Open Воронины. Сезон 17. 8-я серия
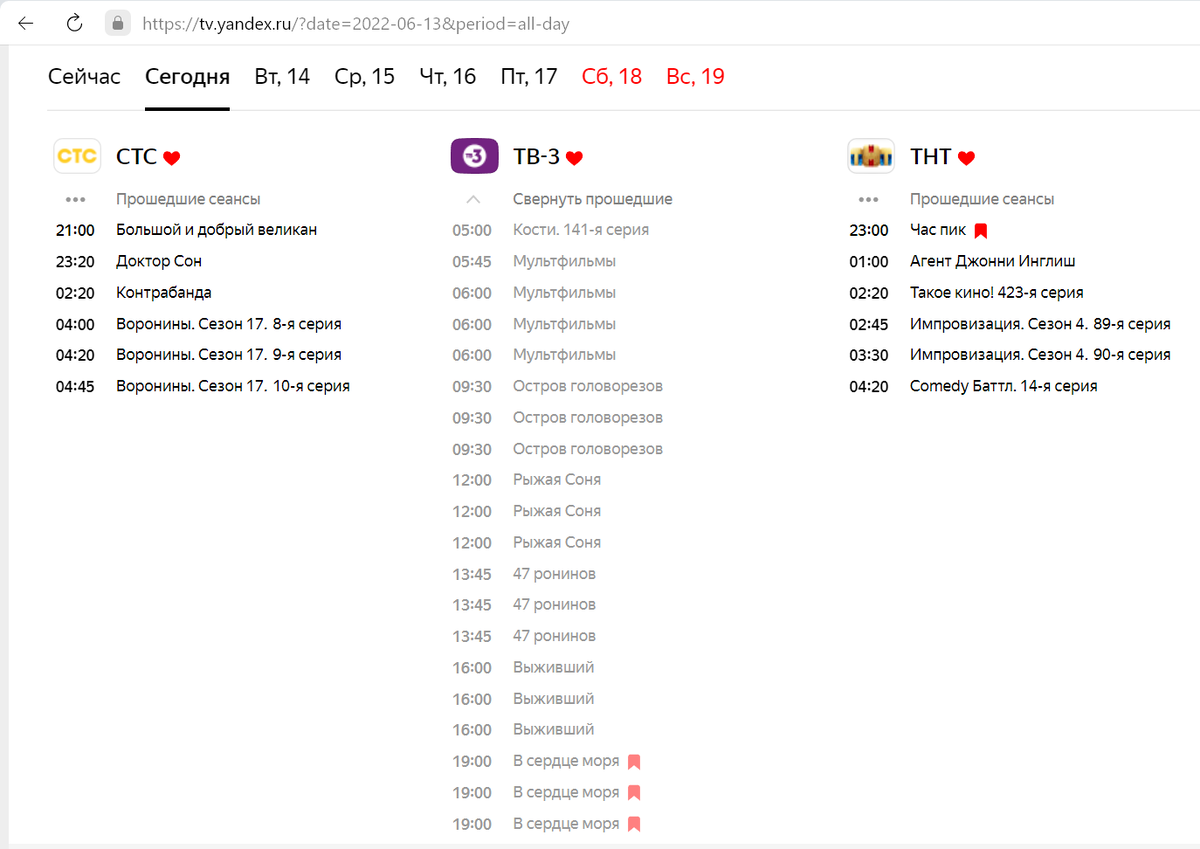 point(229,324)
